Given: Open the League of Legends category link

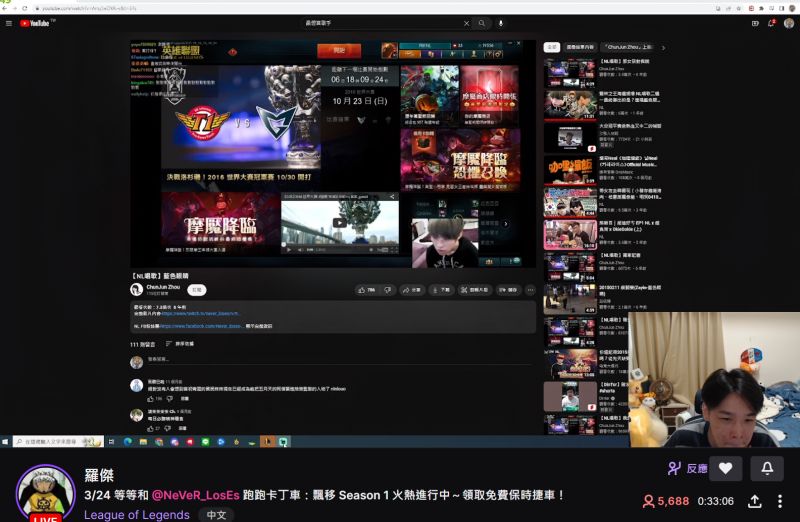Looking at the screenshot, I should (x=137, y=515).
